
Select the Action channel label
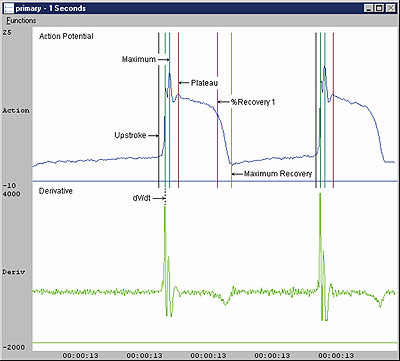(16, 110)
